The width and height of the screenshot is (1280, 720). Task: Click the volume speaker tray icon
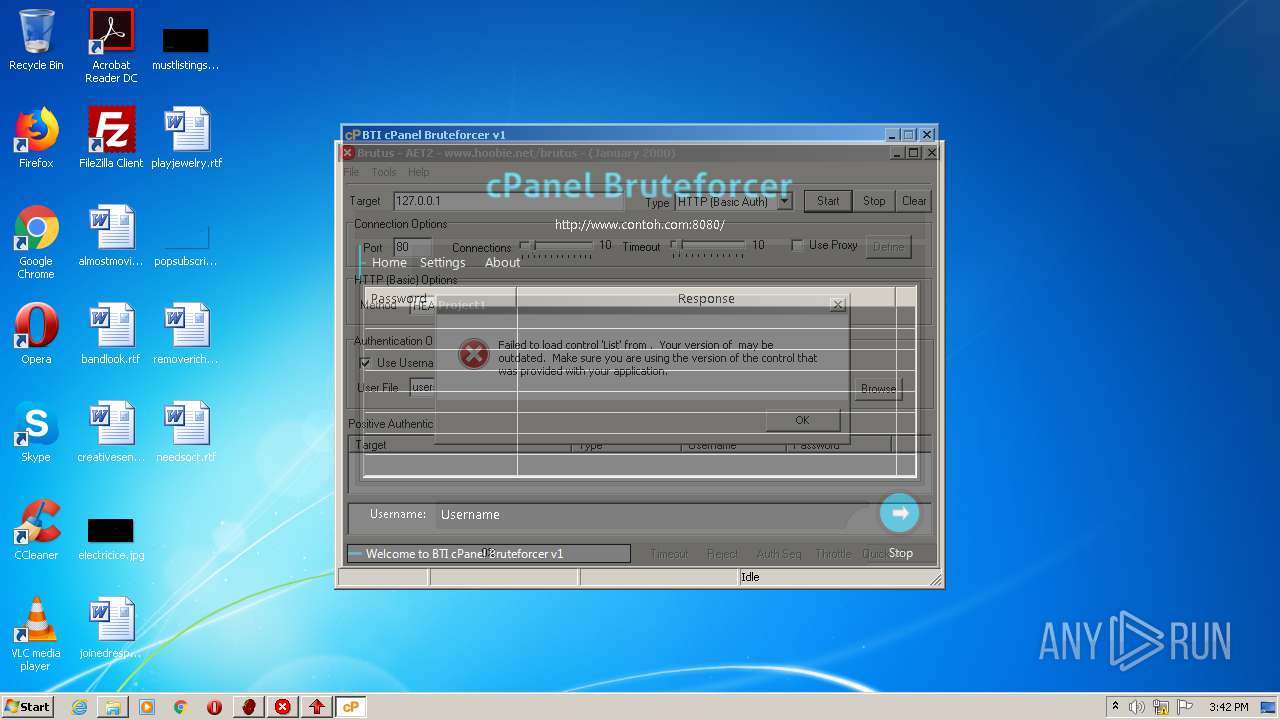point(1137,707)
